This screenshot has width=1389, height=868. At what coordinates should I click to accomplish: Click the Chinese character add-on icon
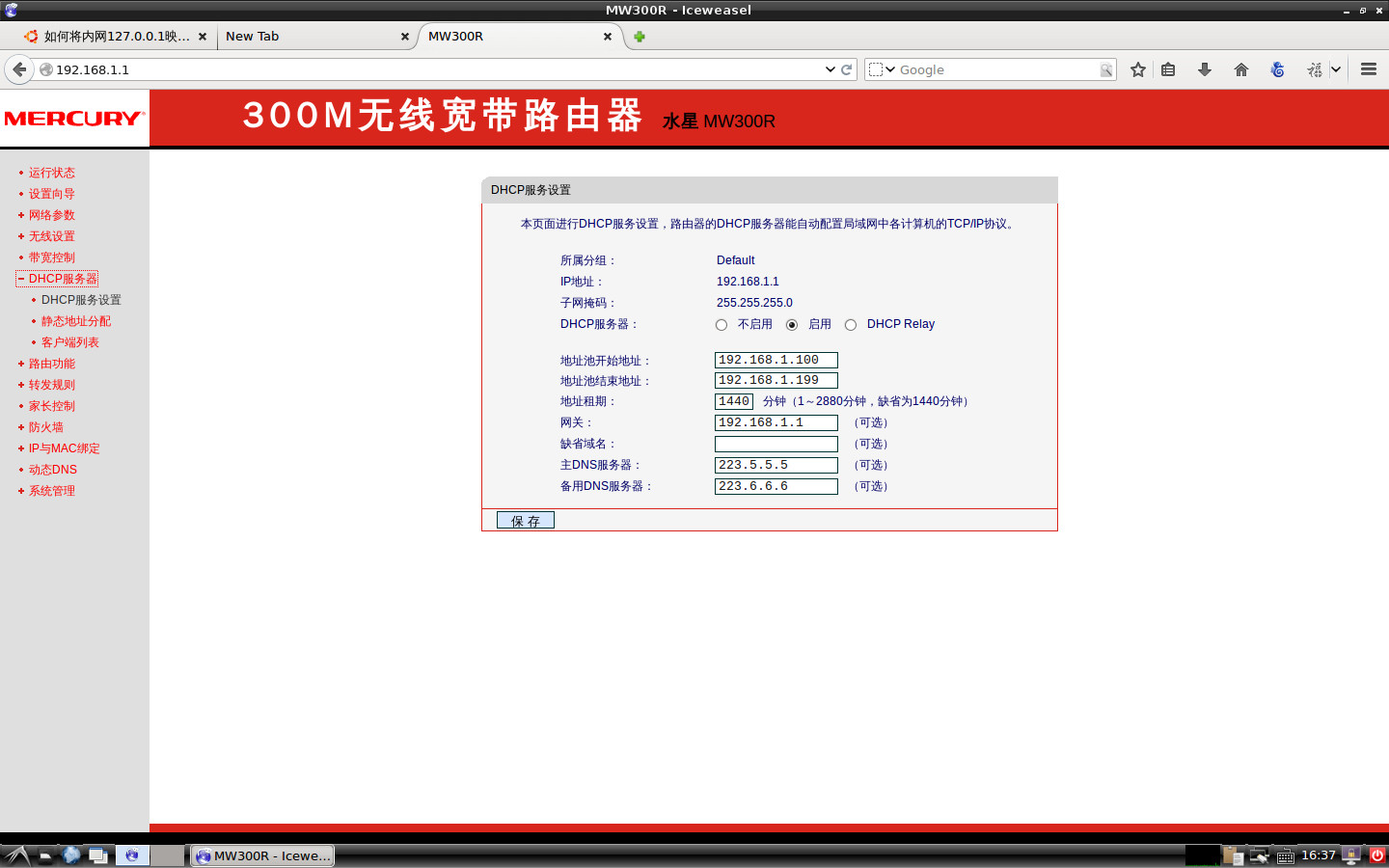1314,69
